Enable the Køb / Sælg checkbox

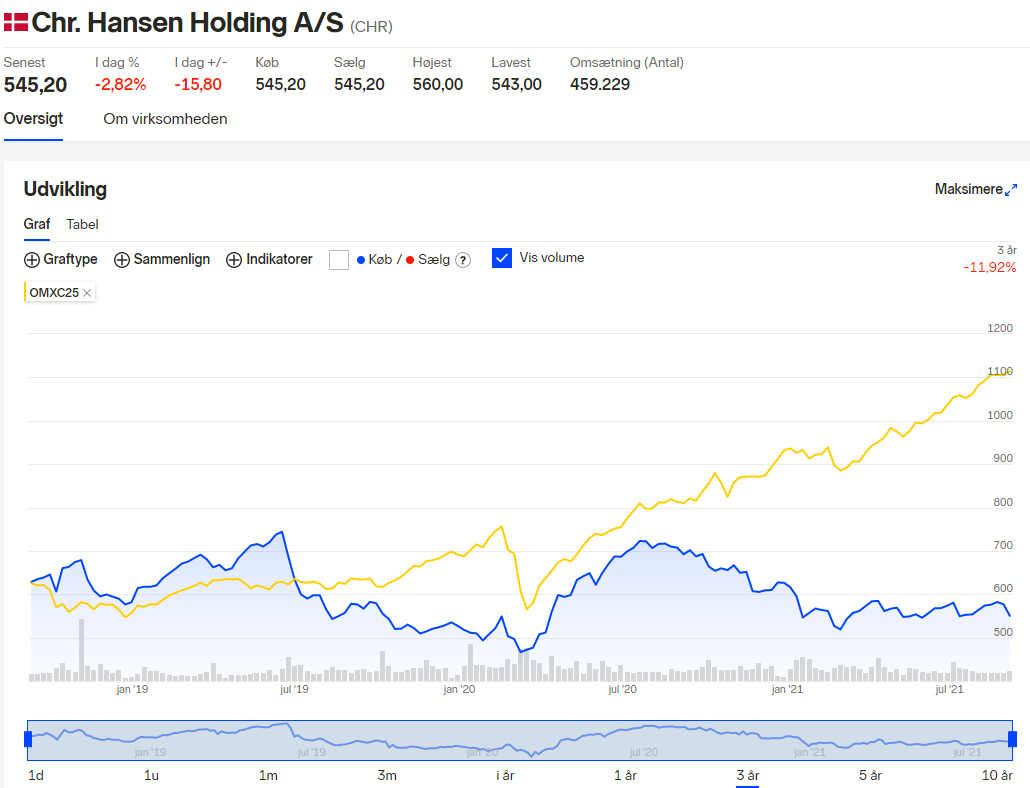coord(339,260)
